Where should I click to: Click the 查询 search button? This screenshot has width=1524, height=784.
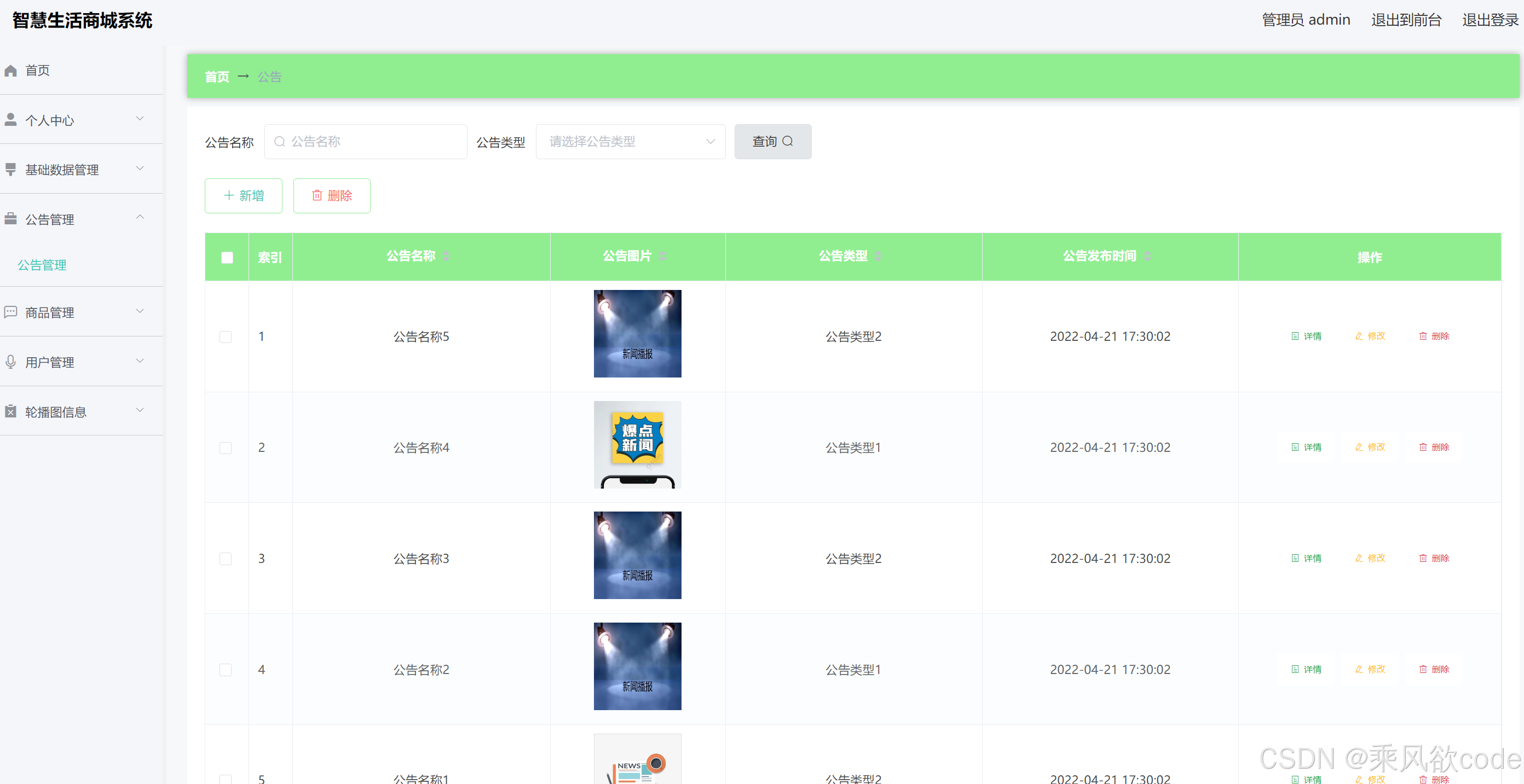[x=772, y=141]
